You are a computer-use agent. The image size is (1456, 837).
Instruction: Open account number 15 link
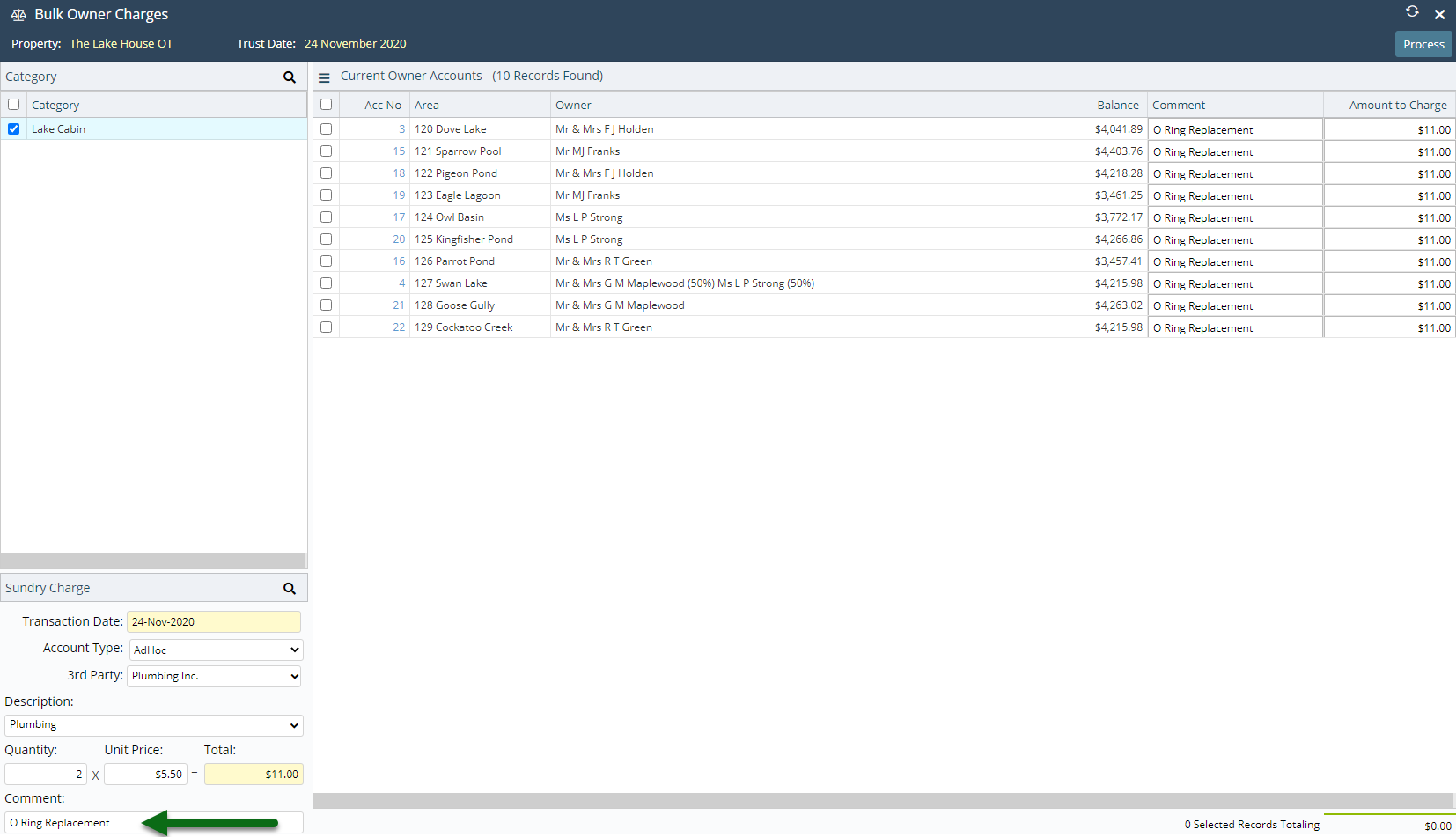(x=399, y=151)
